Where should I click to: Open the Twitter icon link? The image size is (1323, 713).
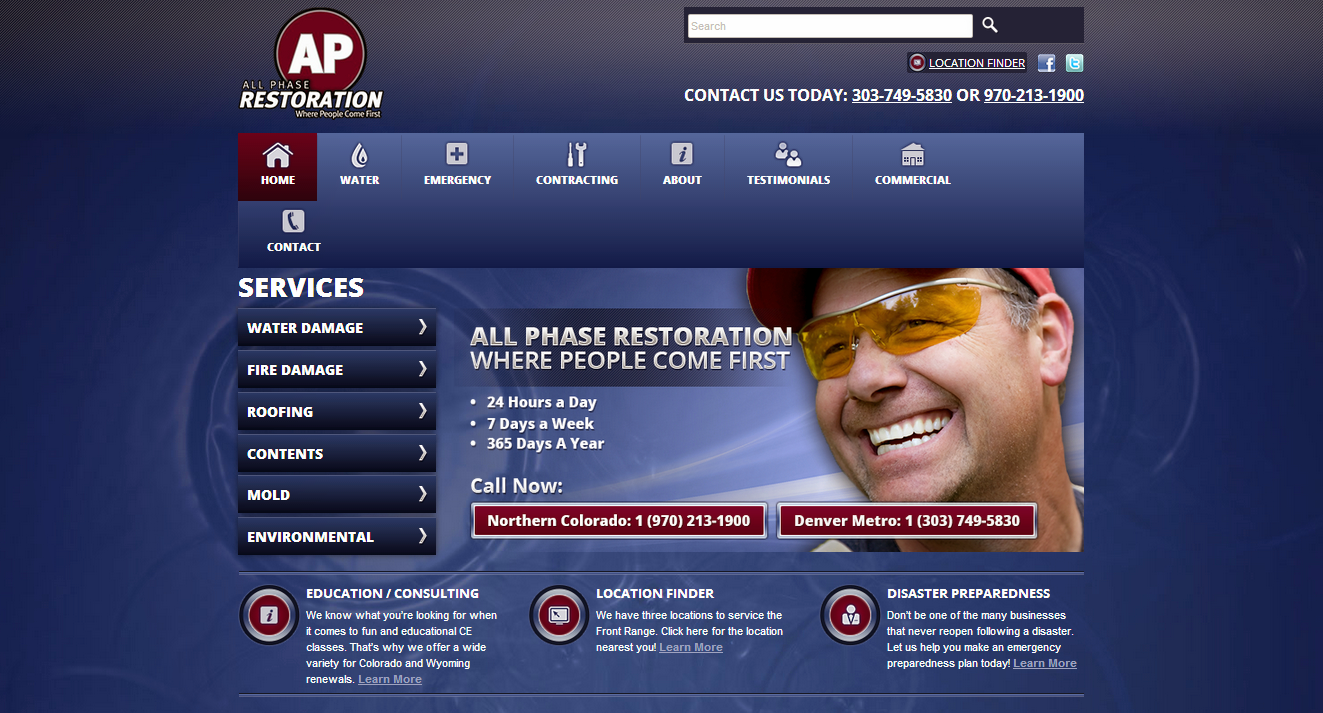[1074, 63]
